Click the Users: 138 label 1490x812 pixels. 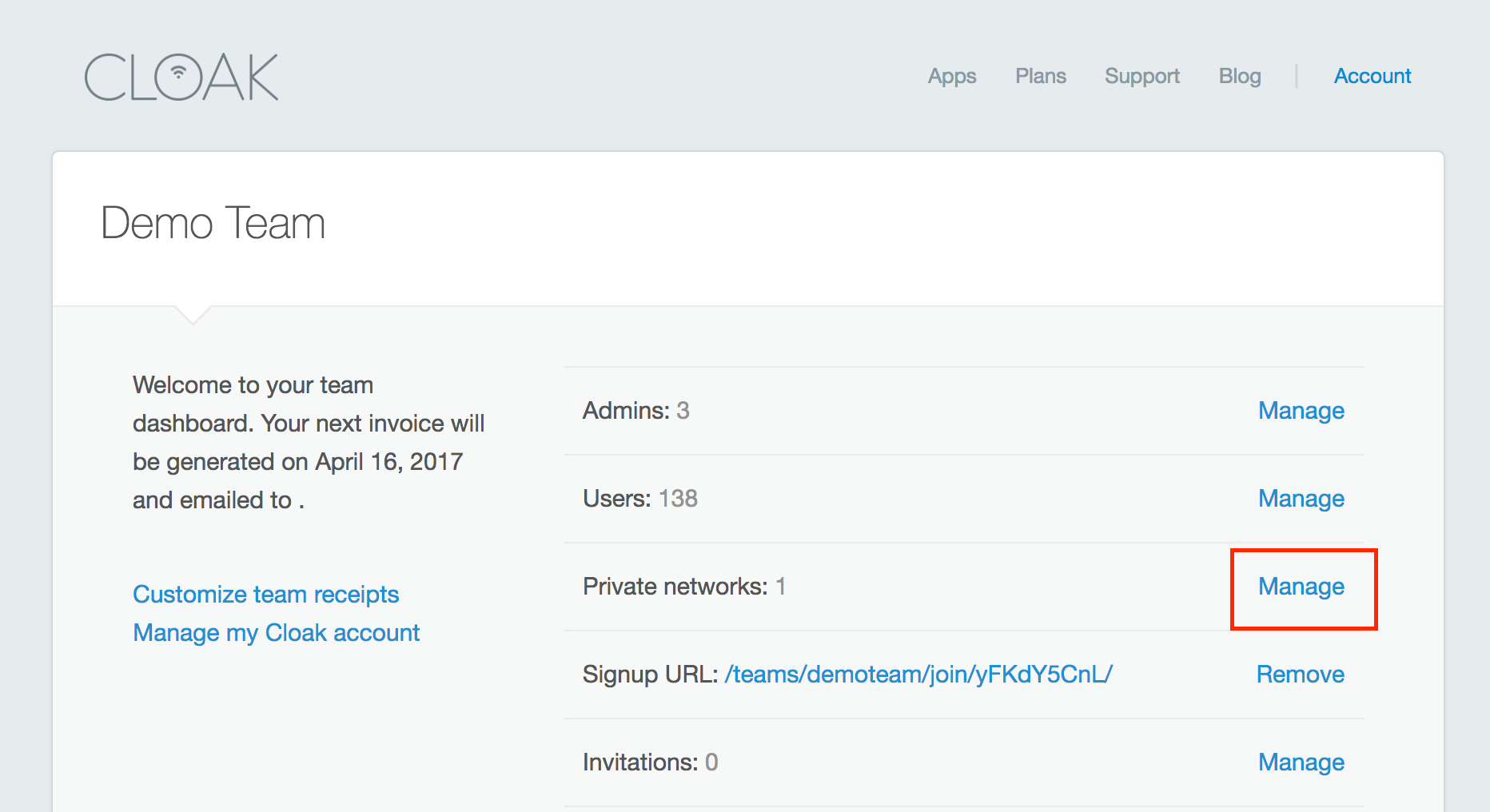point(639,499)
